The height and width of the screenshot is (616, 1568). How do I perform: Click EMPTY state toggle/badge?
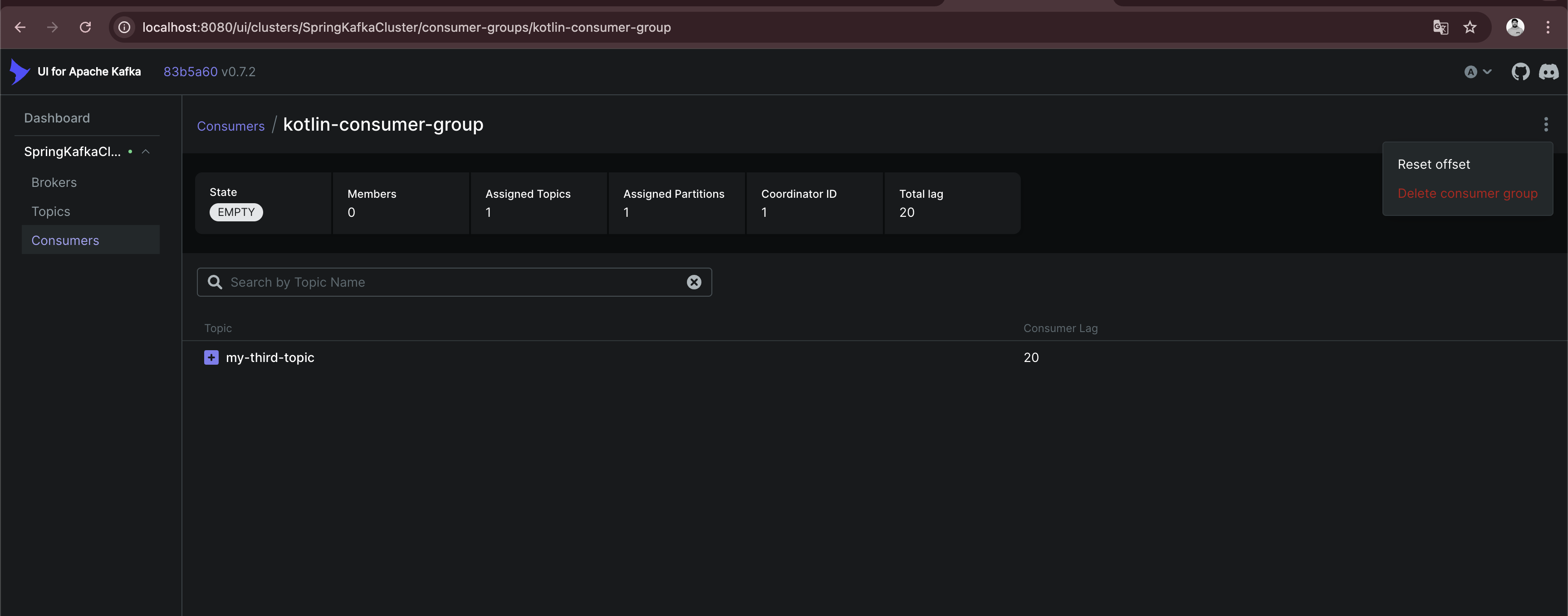[x=236, y=212]
